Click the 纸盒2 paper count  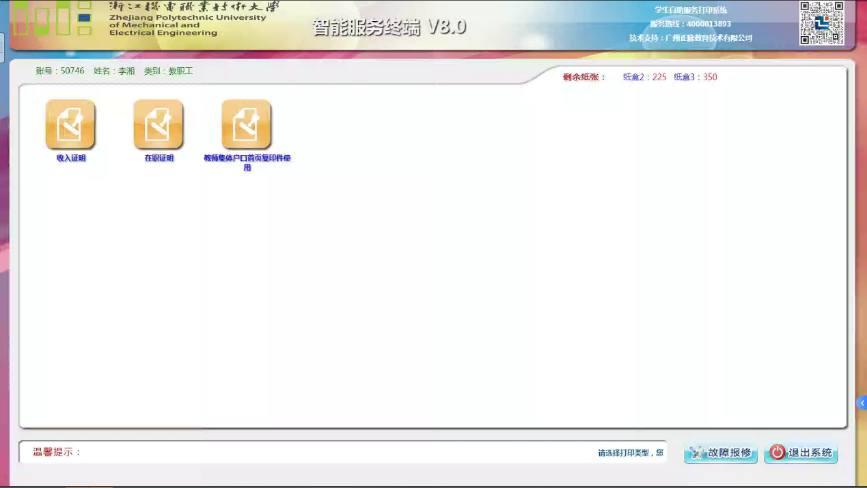(644, 77)
